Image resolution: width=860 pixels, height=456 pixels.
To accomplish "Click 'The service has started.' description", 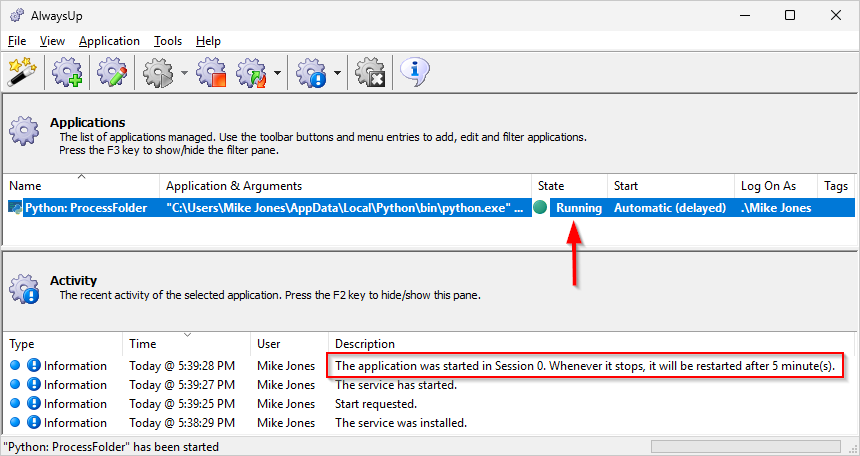I will point(396,385).
